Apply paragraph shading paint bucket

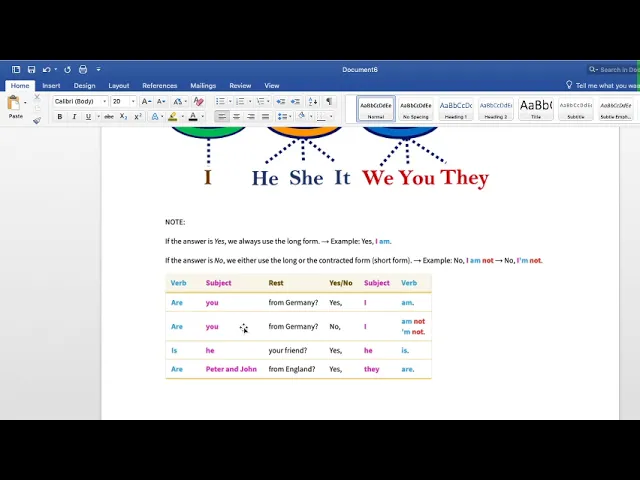click(302, 116)
